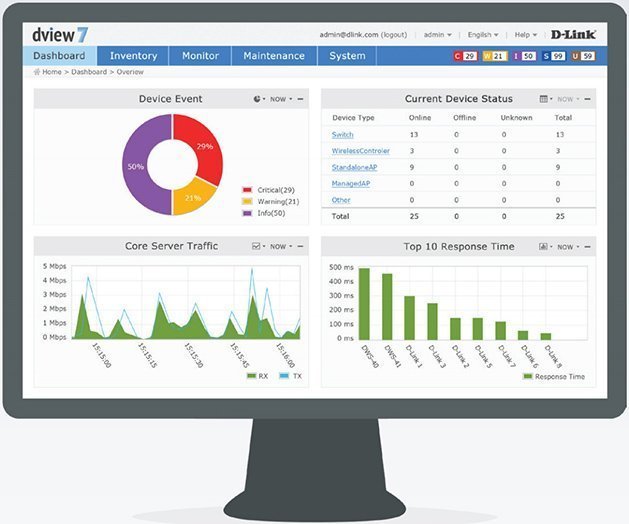Open Top 10 Response Time chart type selector
The image size is (629, 524).
pos(546,246)
